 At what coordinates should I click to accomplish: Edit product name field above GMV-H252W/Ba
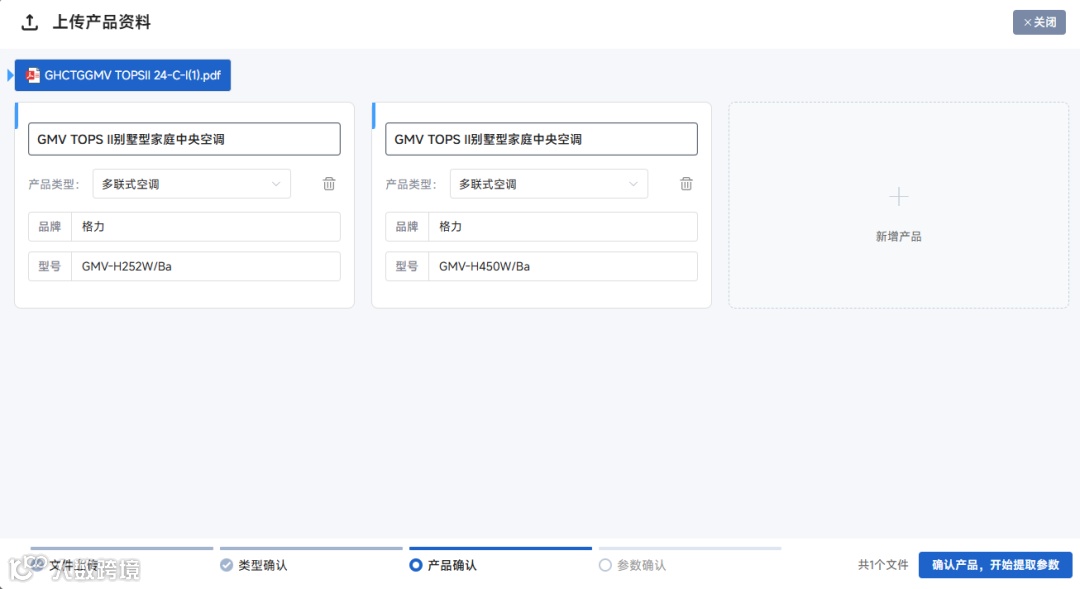click(184, 139)
